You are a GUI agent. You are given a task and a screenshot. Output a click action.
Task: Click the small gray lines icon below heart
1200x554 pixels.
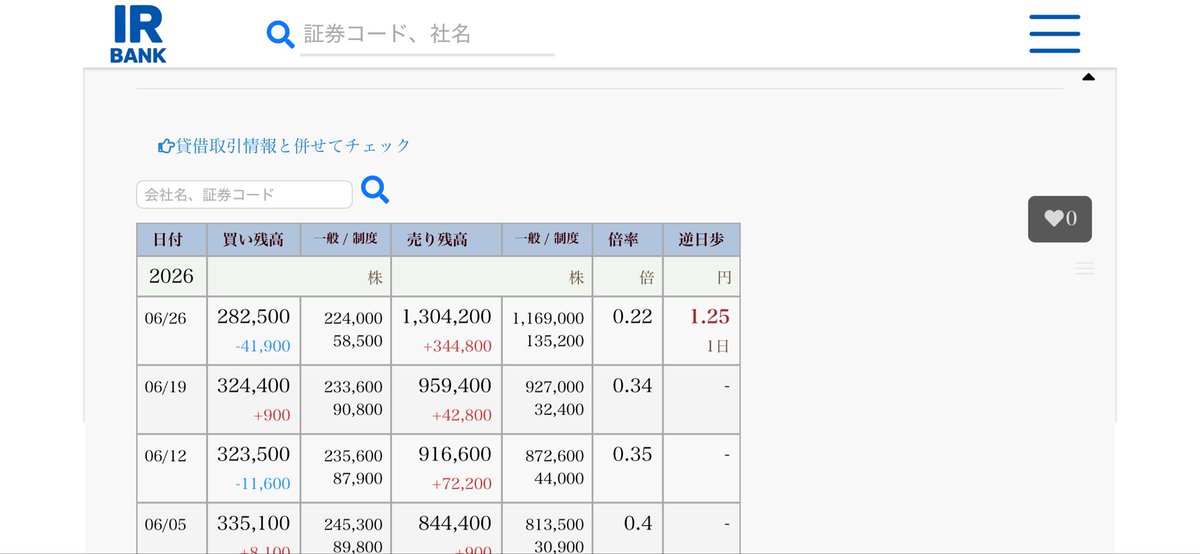pos(1084,268)
